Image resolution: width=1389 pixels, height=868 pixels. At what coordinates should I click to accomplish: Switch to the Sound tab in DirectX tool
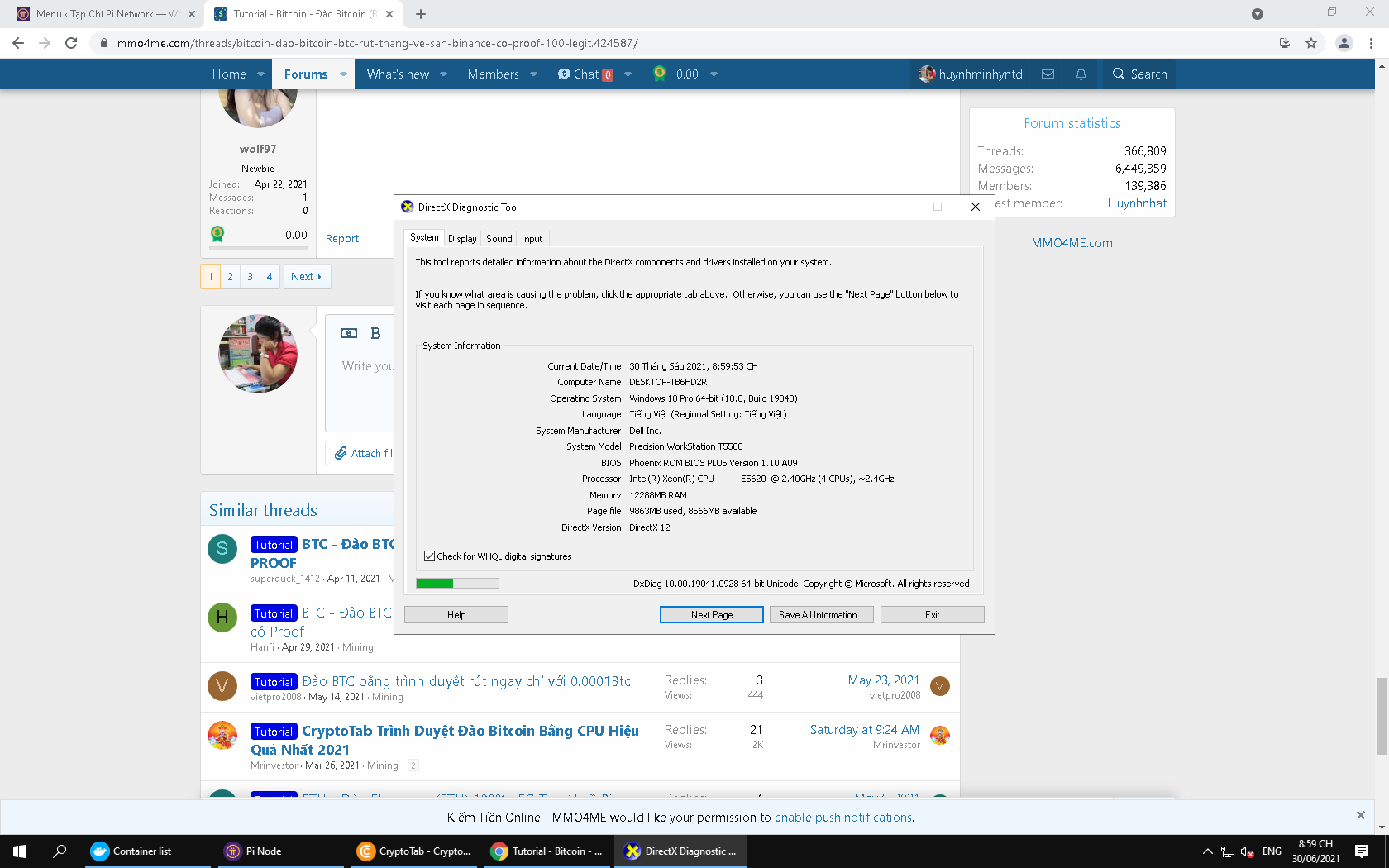pyautogui.click(x=499, y=239)
